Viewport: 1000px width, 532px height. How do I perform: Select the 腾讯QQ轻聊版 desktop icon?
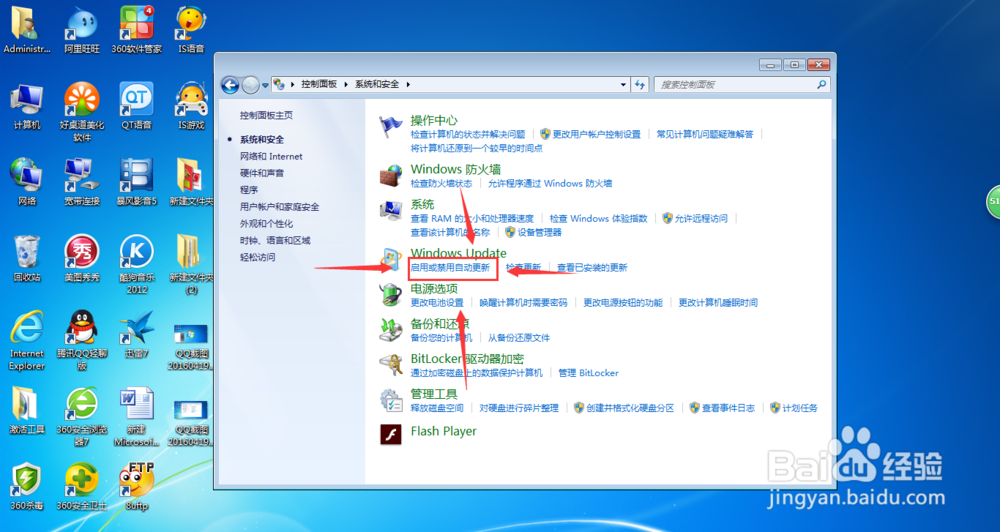point(82,341)
